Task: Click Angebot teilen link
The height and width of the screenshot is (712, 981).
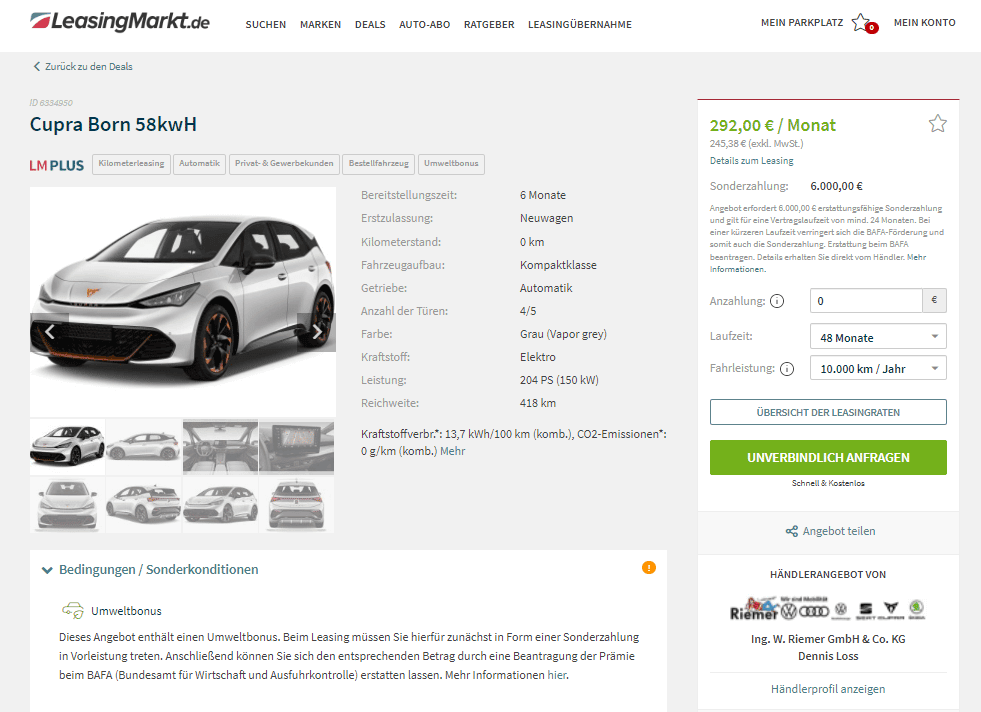Action: click(839, 531)
